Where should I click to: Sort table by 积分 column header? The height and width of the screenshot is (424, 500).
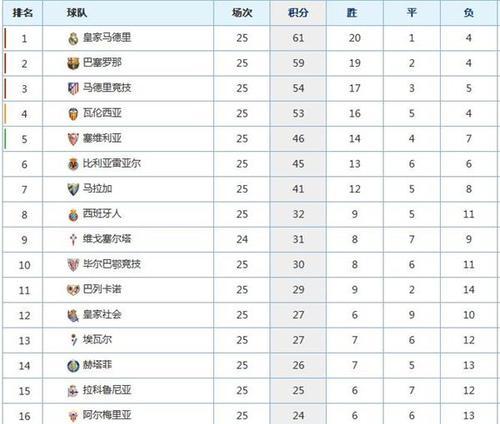tap(298, 13)
